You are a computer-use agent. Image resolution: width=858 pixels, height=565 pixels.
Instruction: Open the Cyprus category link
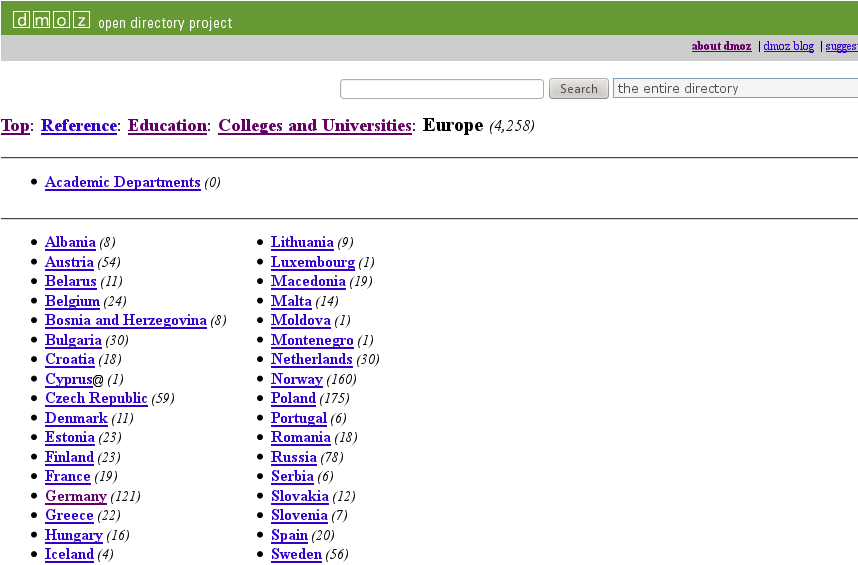coord(68,379)
